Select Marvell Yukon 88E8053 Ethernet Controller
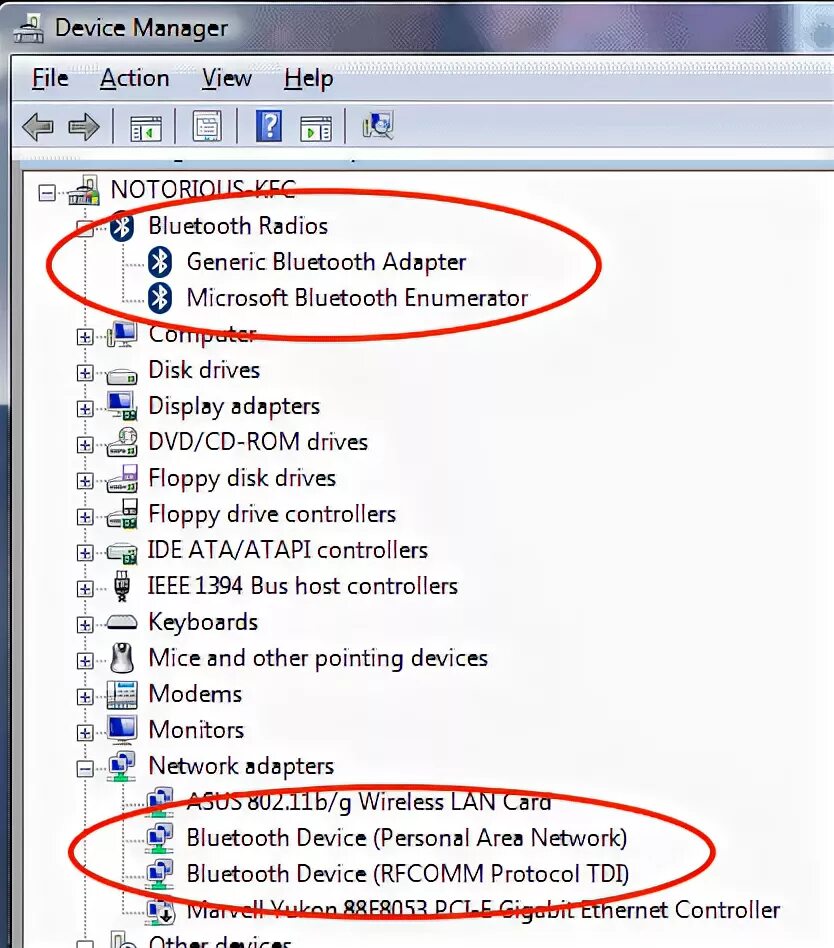The height and width of the screenshot is (948, 834). coord(483,910)
